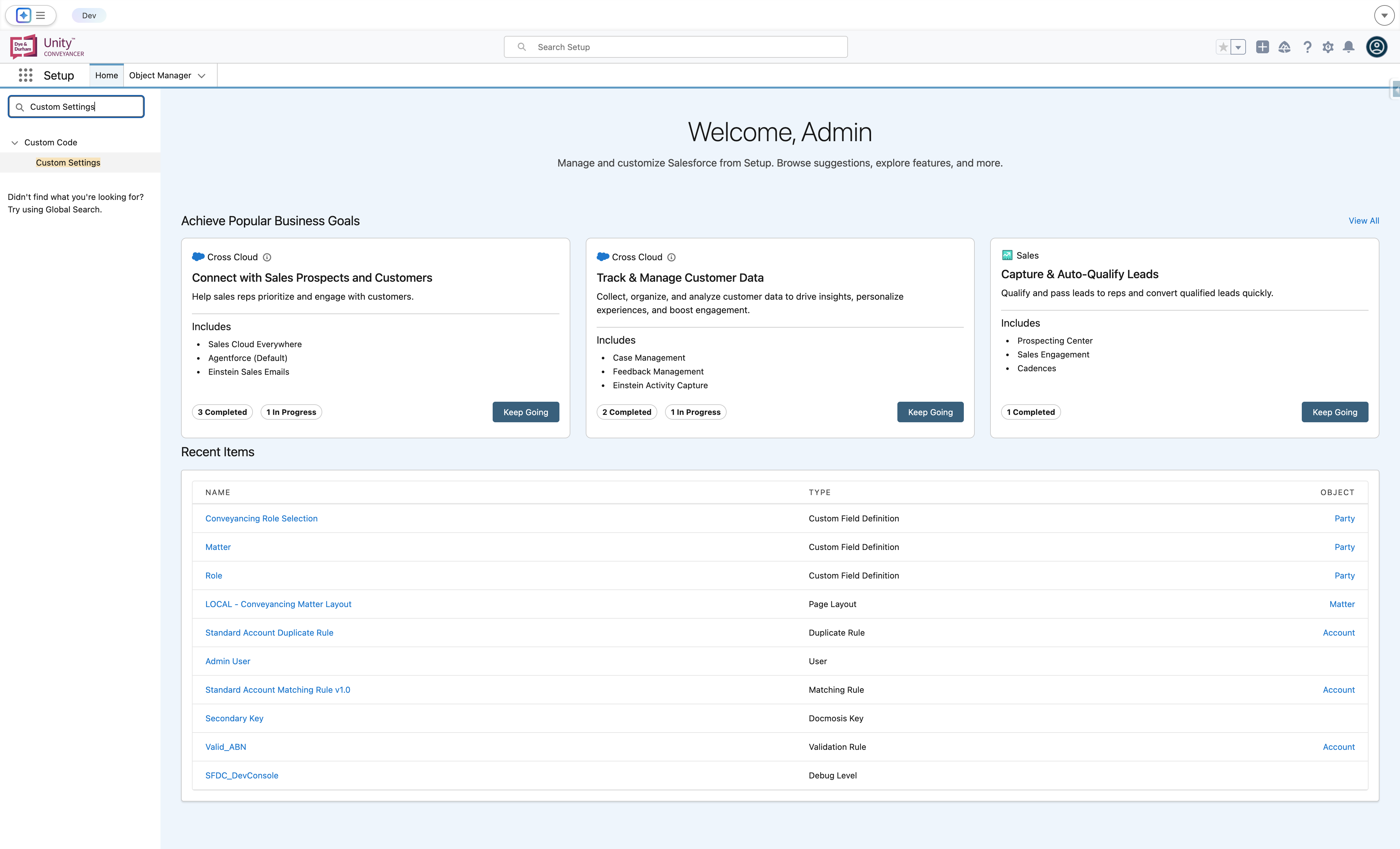Screen dimensions: 1400x849
Task: Click Keep Going on Track & Manage Customer Data
Action: 930,412
